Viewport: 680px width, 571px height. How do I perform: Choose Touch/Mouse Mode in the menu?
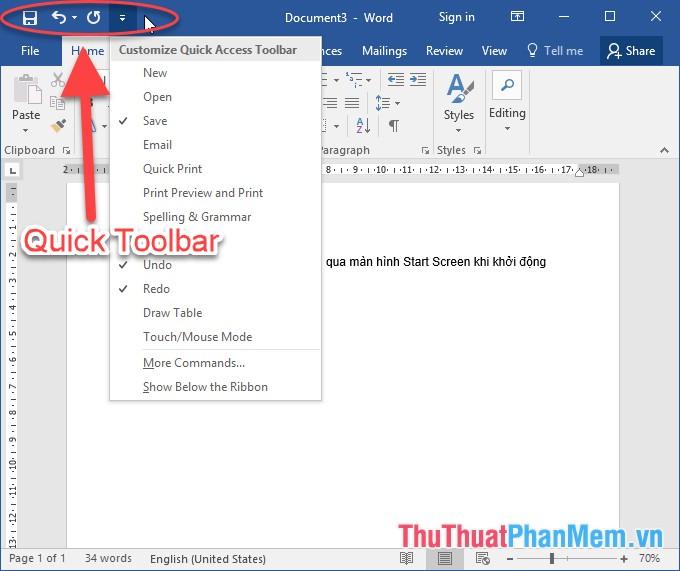tap(215, 337)
